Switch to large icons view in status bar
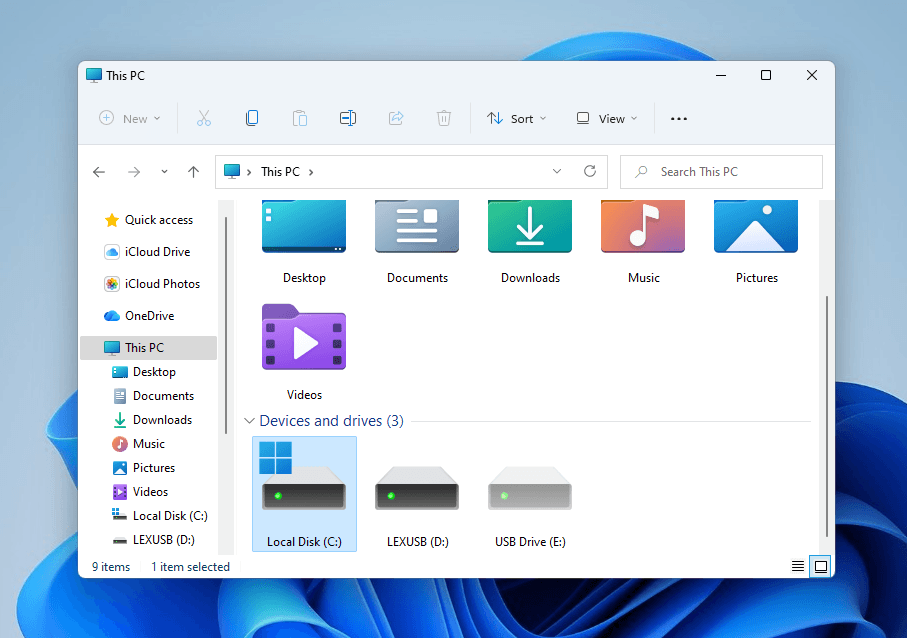 point(820,566)
